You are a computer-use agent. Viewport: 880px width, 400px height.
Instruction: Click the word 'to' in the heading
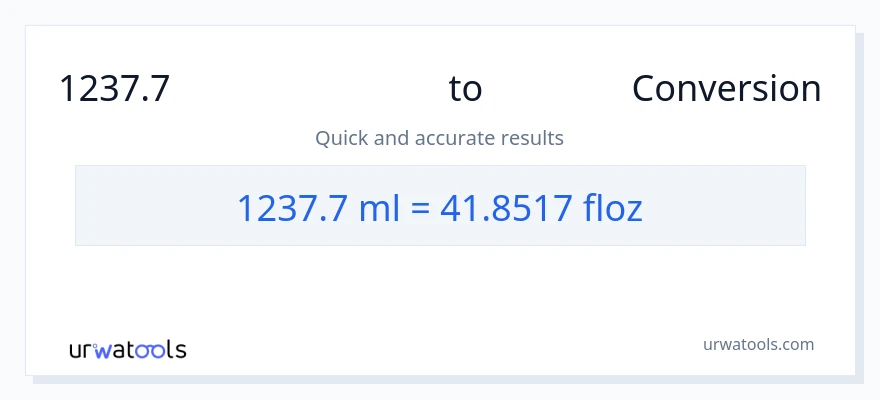click(x=465, y=89)
